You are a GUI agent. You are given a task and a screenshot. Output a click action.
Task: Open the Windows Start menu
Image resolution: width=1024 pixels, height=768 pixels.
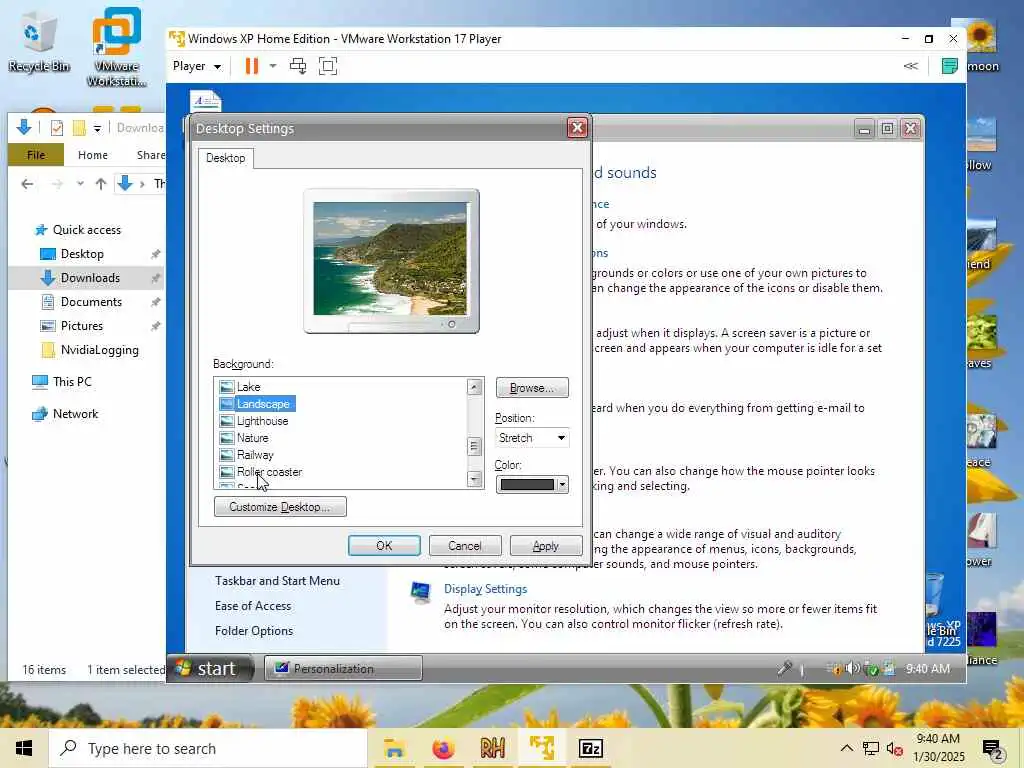point(24,748)
